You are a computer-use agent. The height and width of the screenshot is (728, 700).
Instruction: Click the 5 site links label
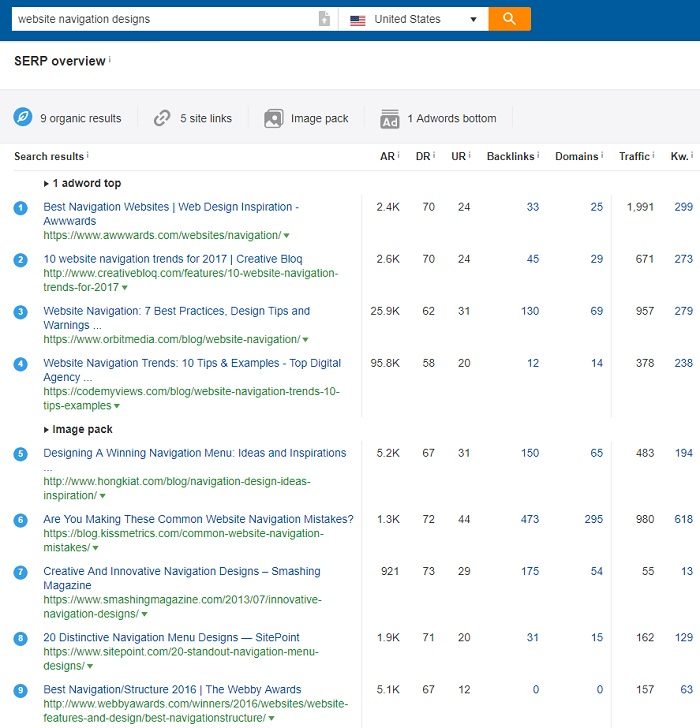pyautogui.click(x=206, y=118)
